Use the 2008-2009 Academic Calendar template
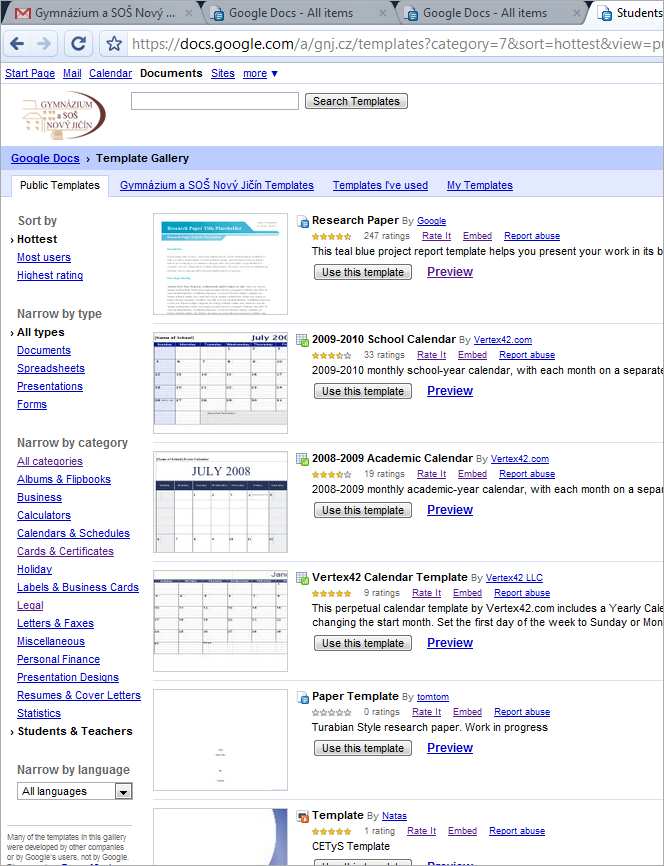 click(363, 510)
